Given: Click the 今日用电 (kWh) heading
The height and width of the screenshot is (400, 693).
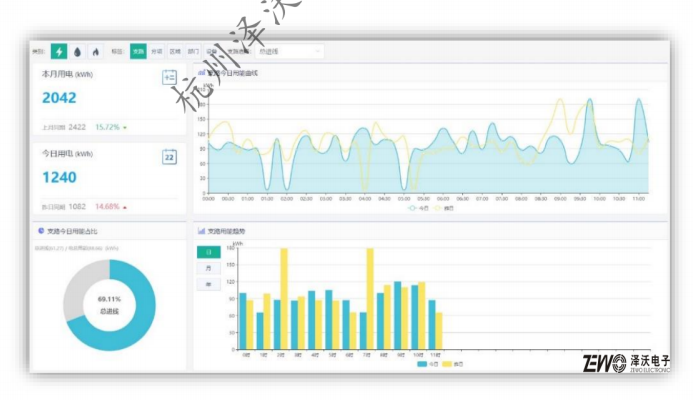Looking at the screenshot, I should click(x=67, y=154).
